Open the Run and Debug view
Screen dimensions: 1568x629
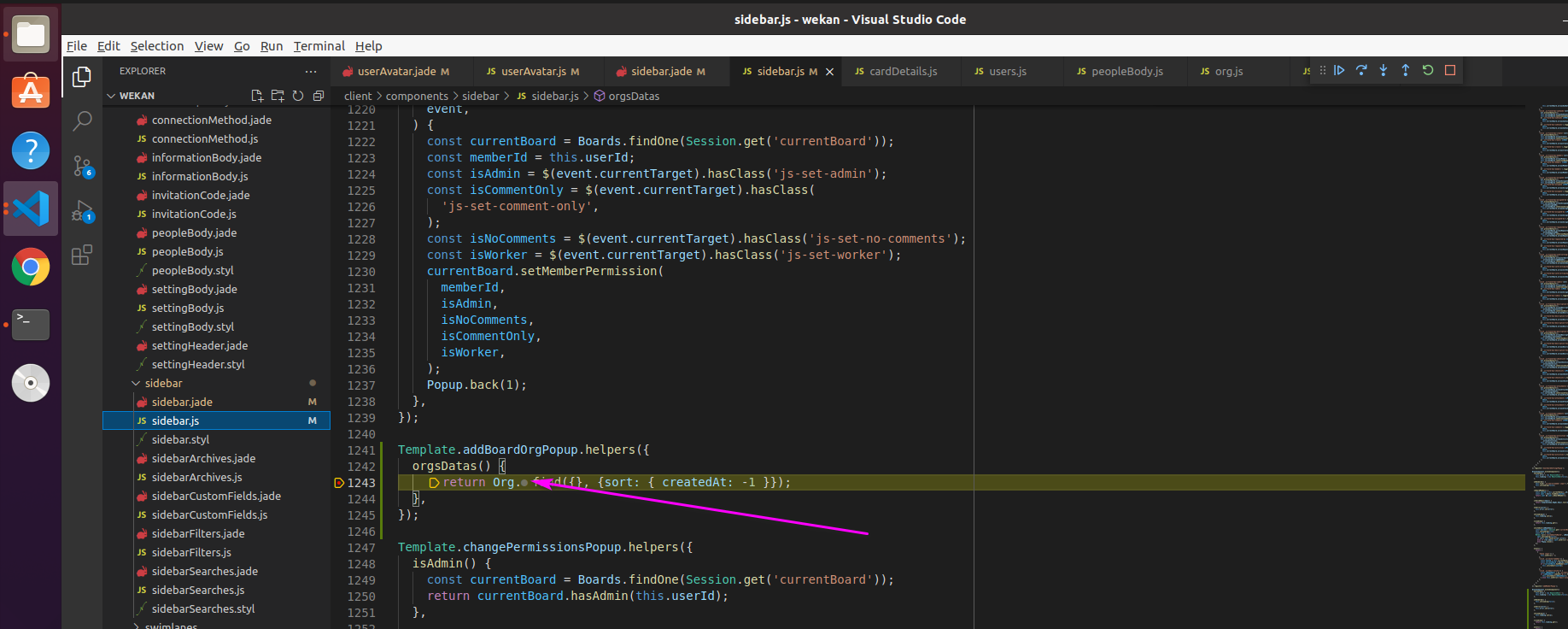(x=82, y=210)
